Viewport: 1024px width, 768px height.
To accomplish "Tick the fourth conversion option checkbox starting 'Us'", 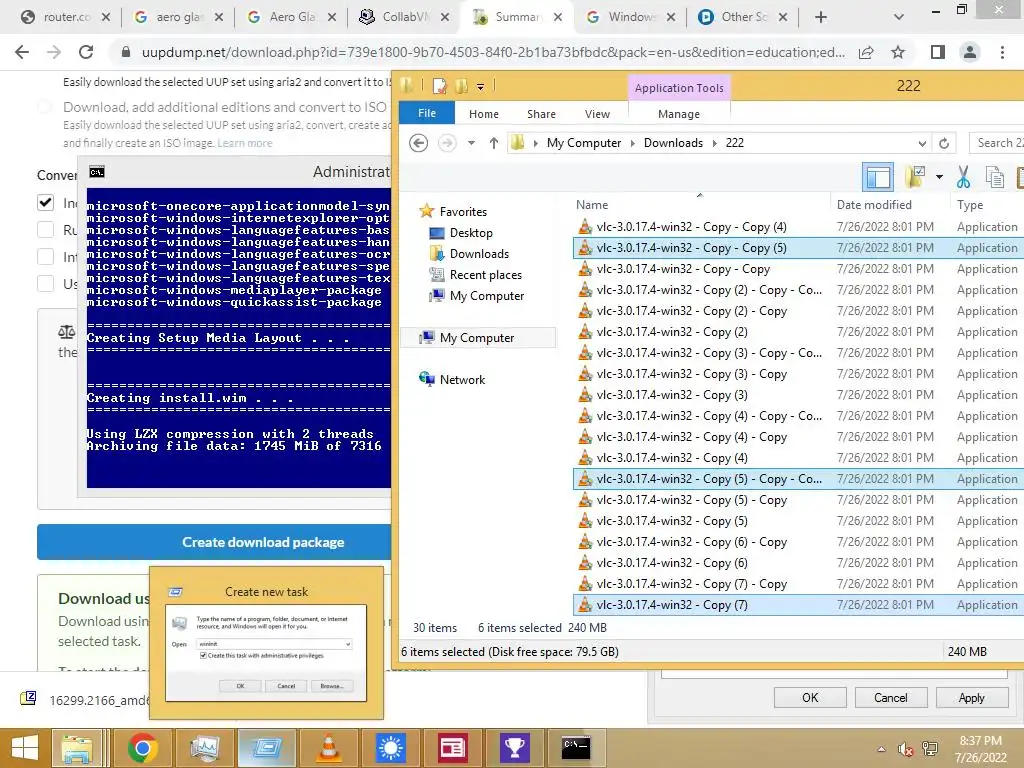I will [x=46, y=283].
